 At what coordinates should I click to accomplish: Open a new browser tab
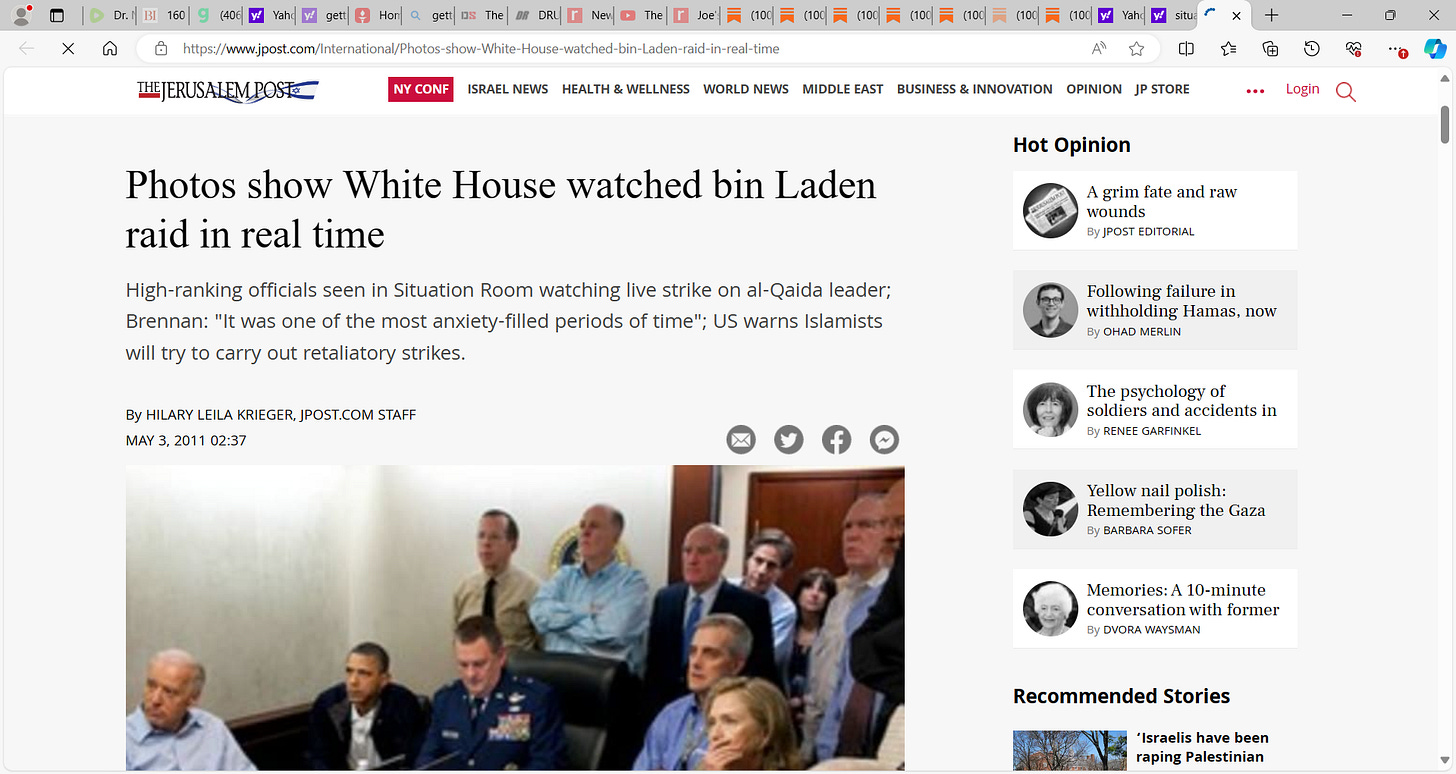1271,15
